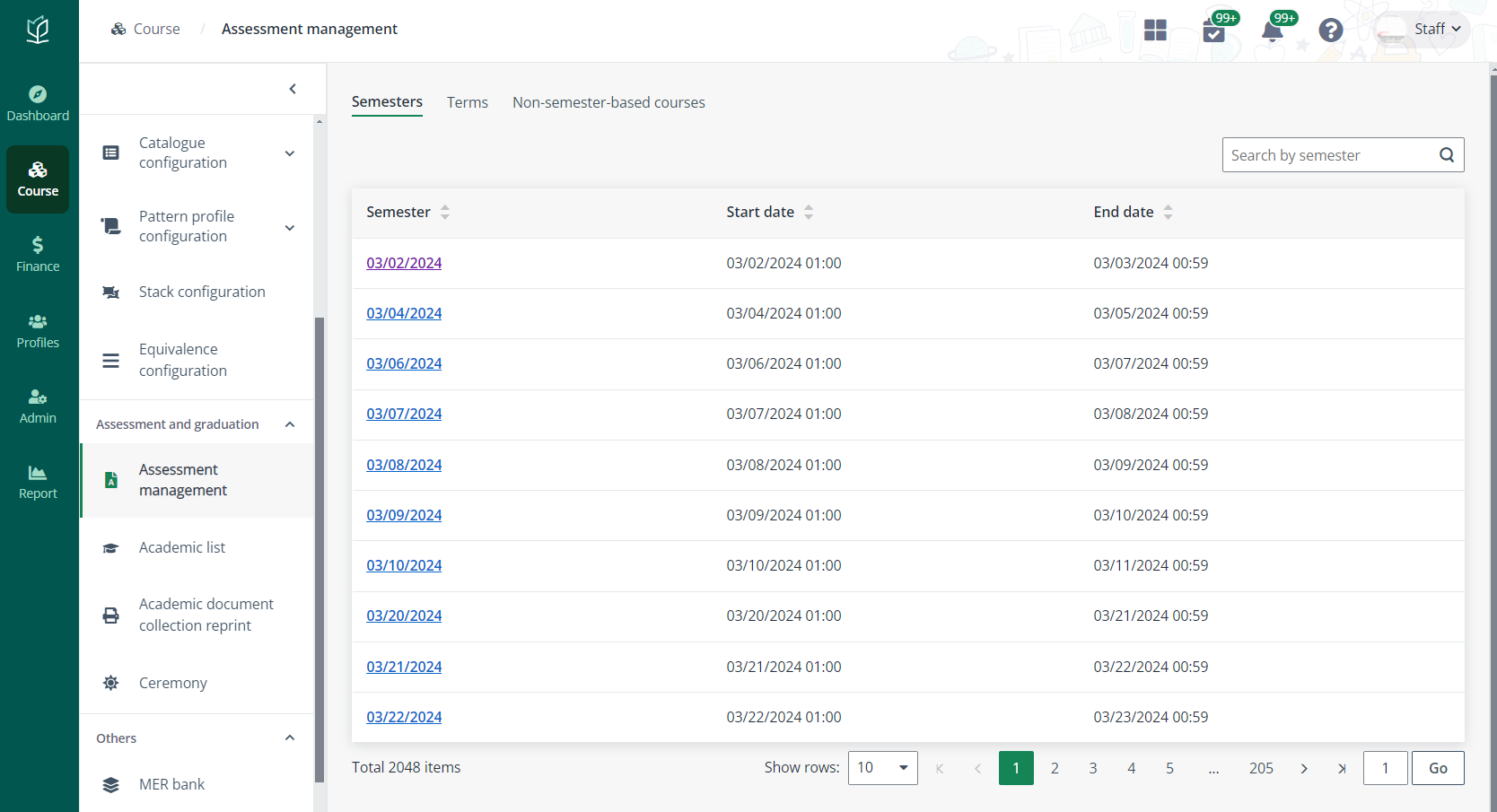Screen dimensions: 1497x812
Task: Click the Course breadcrumb icon
Action: coord(118,29)
